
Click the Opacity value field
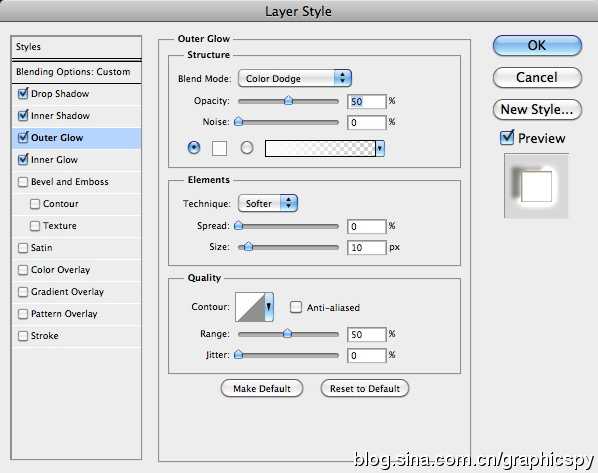(x=367, y=101)
